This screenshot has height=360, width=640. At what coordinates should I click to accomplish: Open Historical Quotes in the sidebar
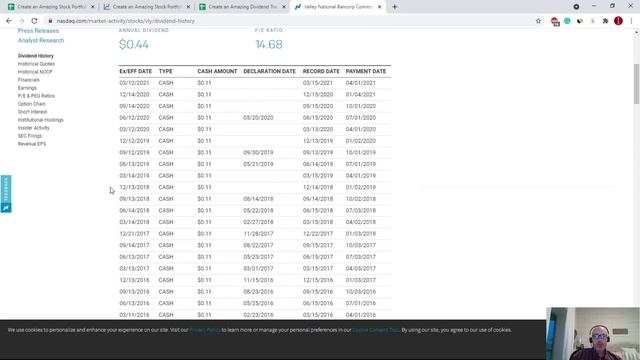[x=36, y=64]
